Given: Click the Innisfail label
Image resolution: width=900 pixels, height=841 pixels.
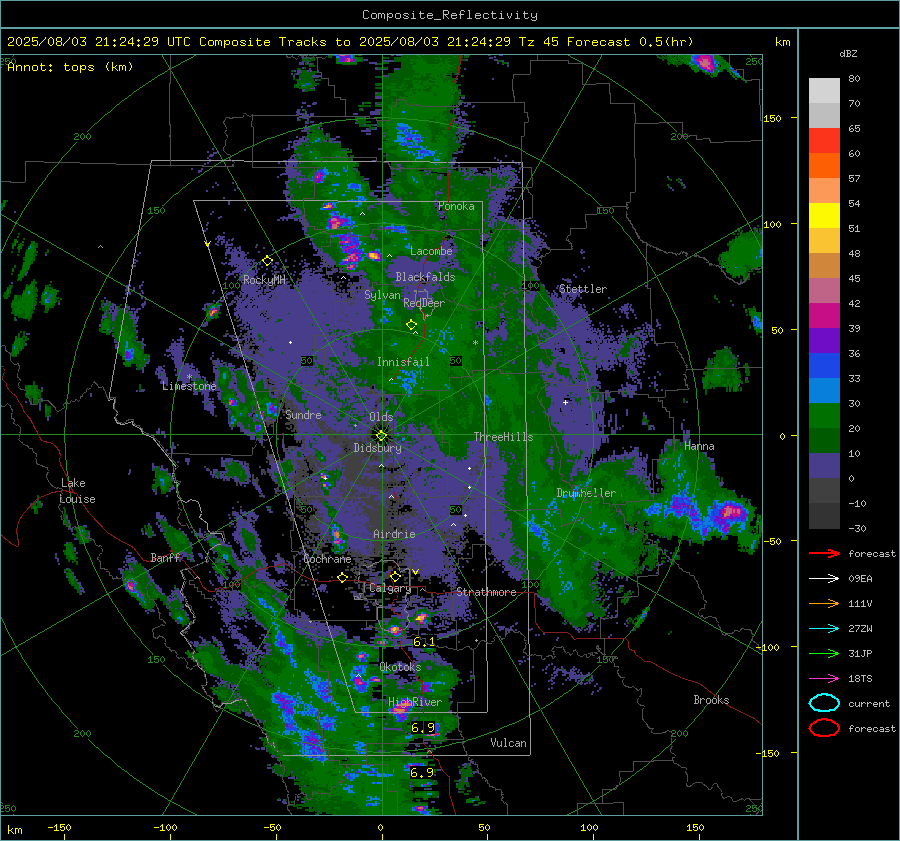Looking at the screenshot, I should pos(403,362).
